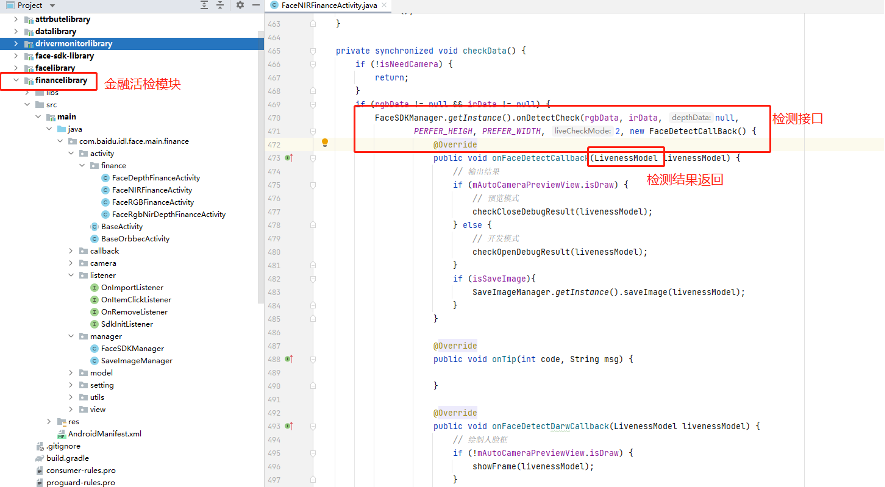Expand the drivermonitorlibrary module
The width and height of the screenshot is (885, 487).
coord(16,43)
